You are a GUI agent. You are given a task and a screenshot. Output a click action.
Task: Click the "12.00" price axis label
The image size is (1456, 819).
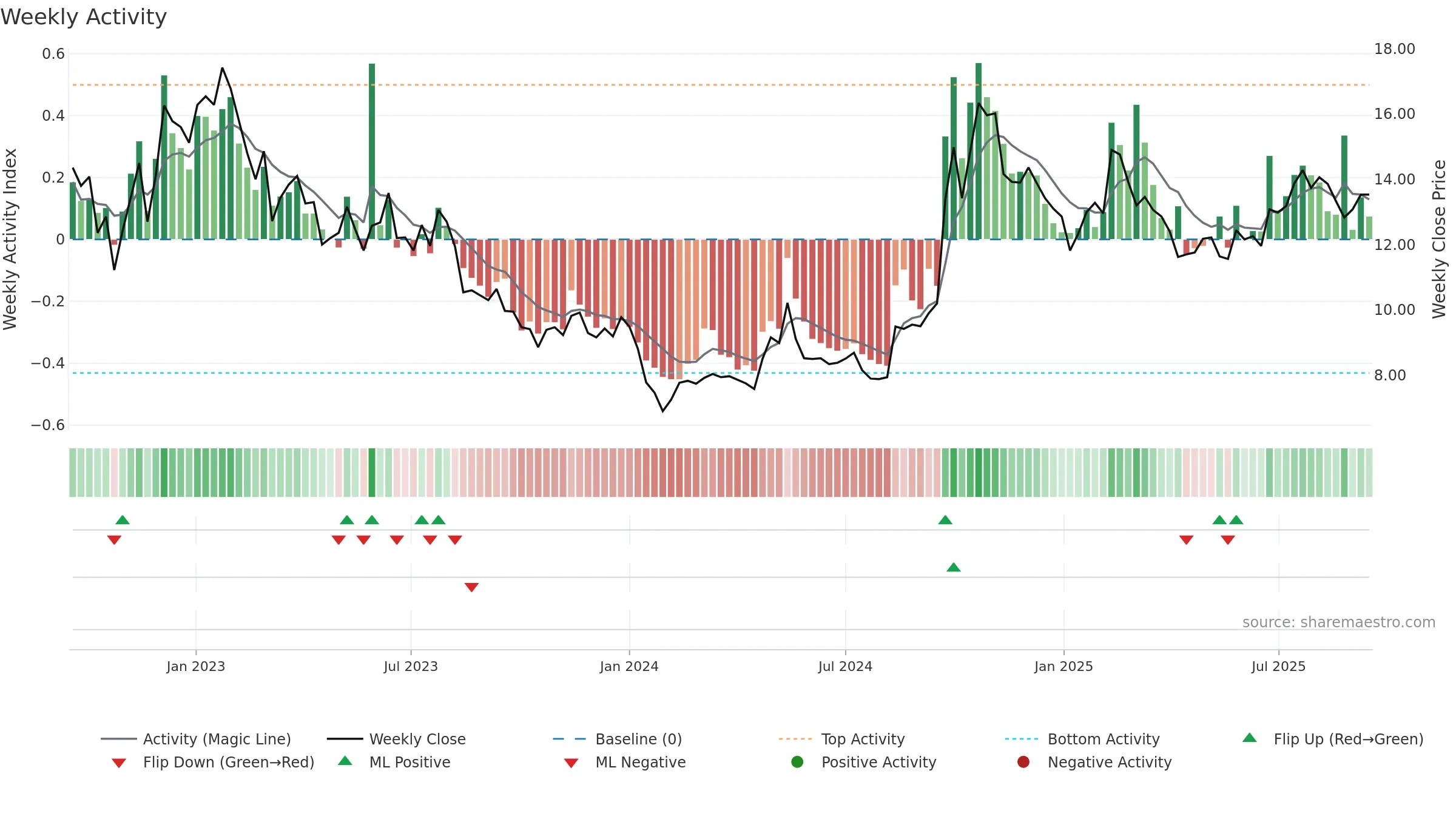tap(1395, 245)
